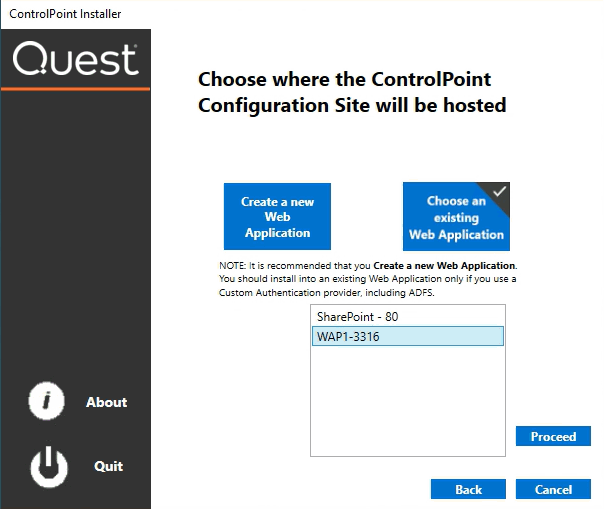
Task: Click the orange line under the Quest logo
Action: click(x=75, y=89)
